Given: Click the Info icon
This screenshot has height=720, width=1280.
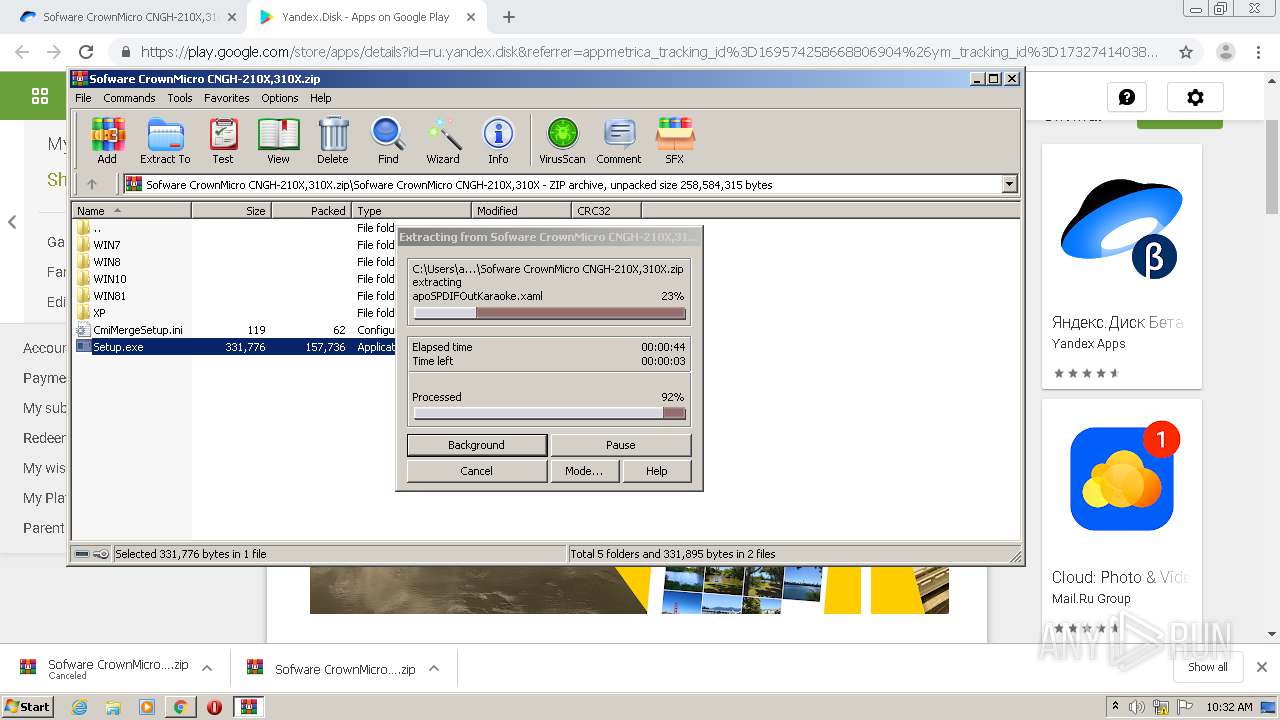Looking at the screenshot, I should (498, 140).
